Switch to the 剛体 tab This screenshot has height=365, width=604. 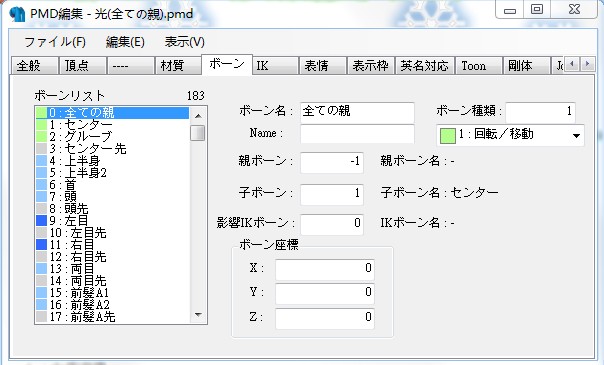click(x=526, y=65)
